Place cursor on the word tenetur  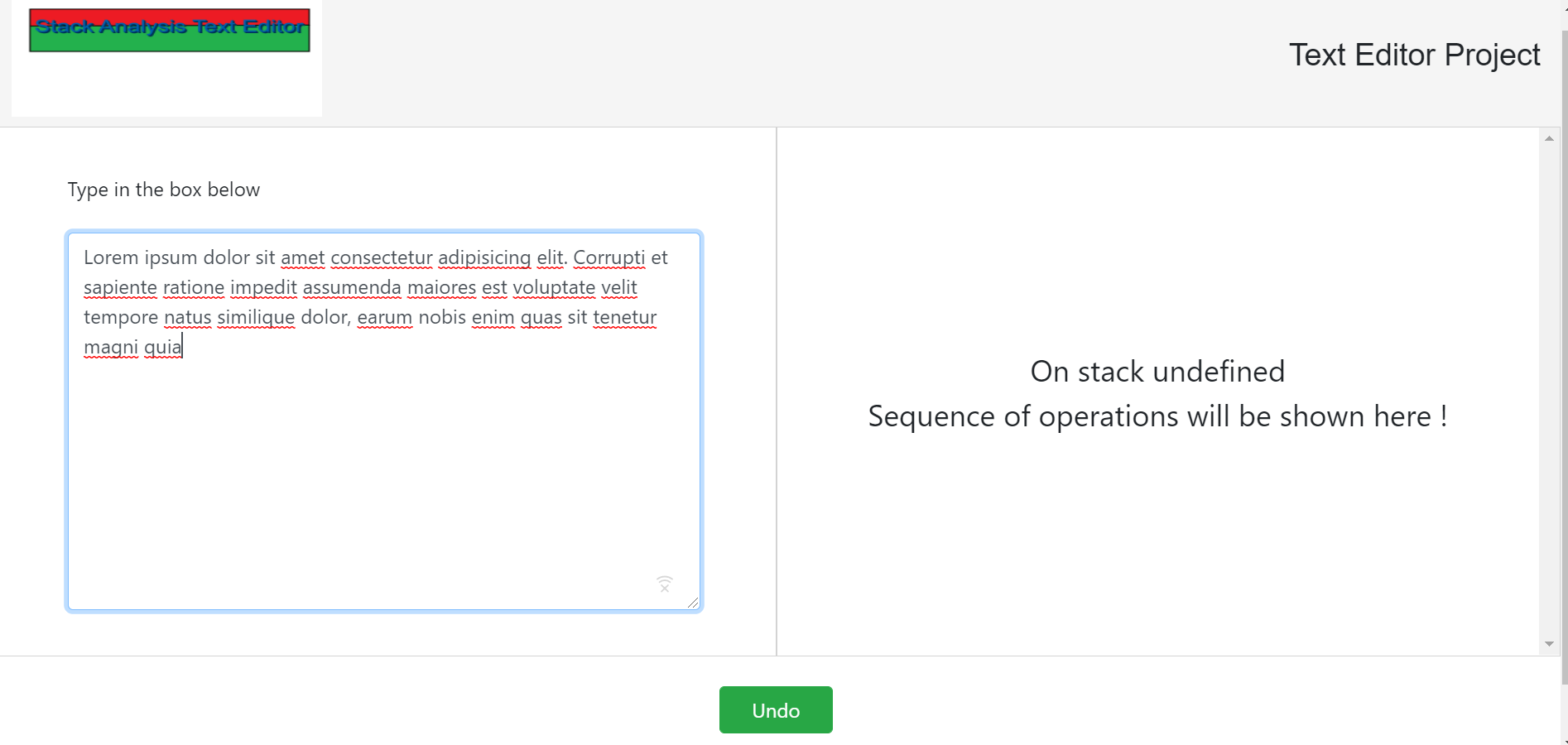(x=625, y=317)
